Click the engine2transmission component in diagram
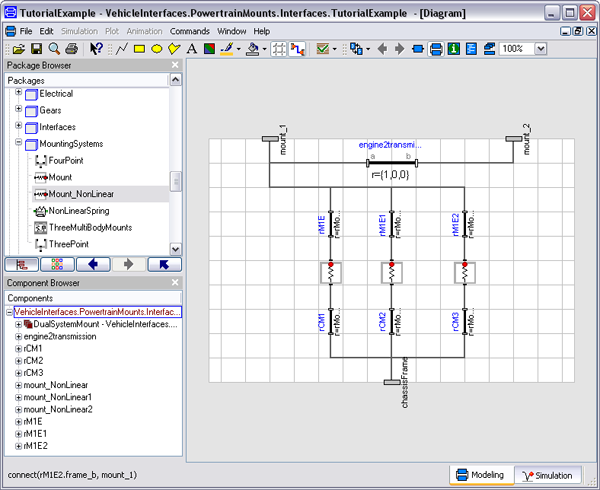Image resolution: width=600 pixels, height=490 pixels. coord(391,163)
